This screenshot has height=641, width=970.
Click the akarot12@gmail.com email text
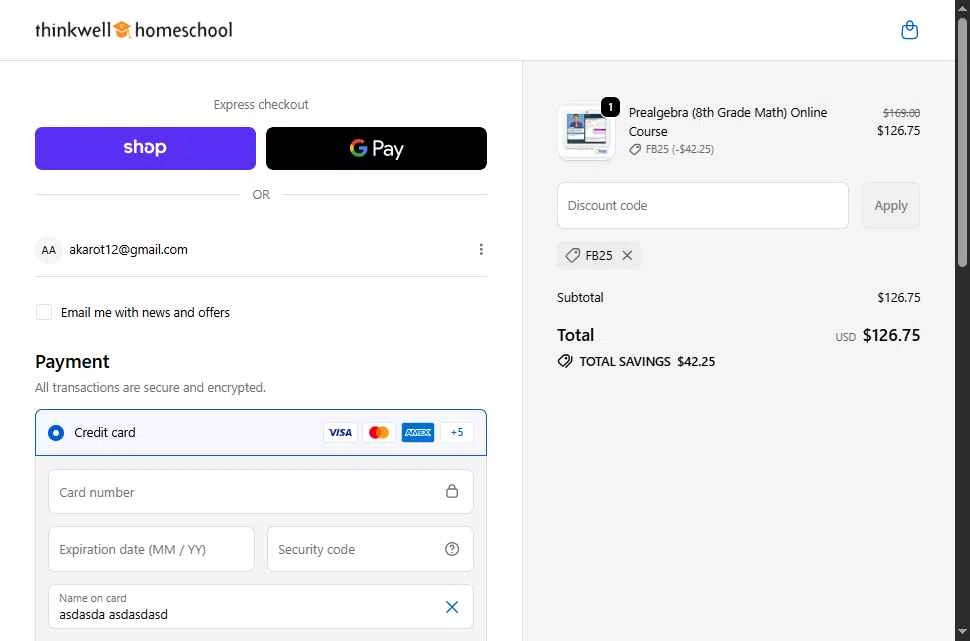click(129, 250)
